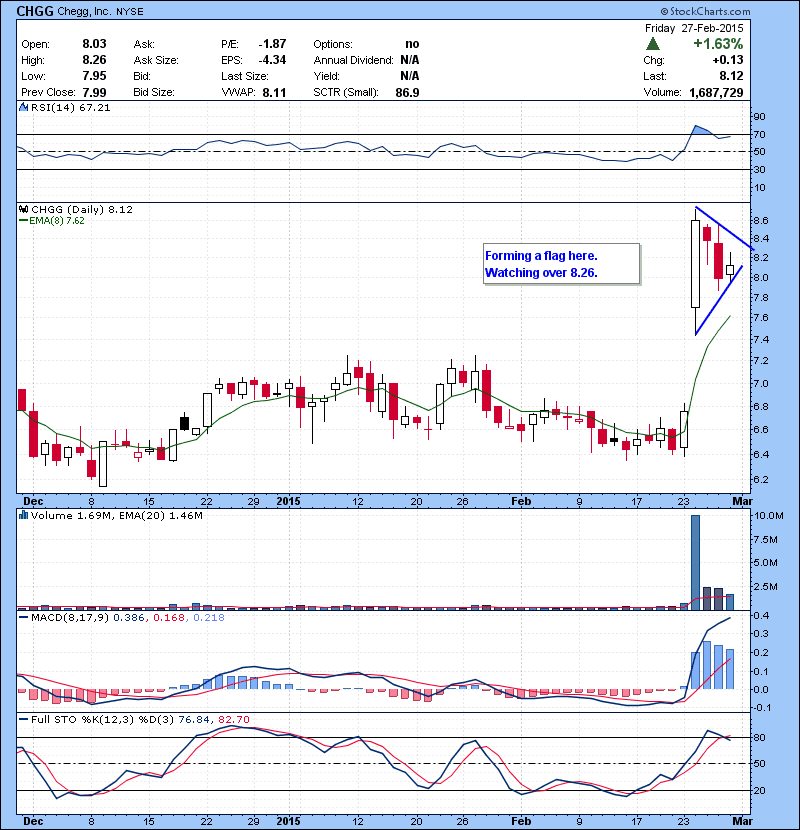Click the VWAP value 8.11
This screenshot has width=800, height=830.
pyautogui.click(x=274, y=93)
